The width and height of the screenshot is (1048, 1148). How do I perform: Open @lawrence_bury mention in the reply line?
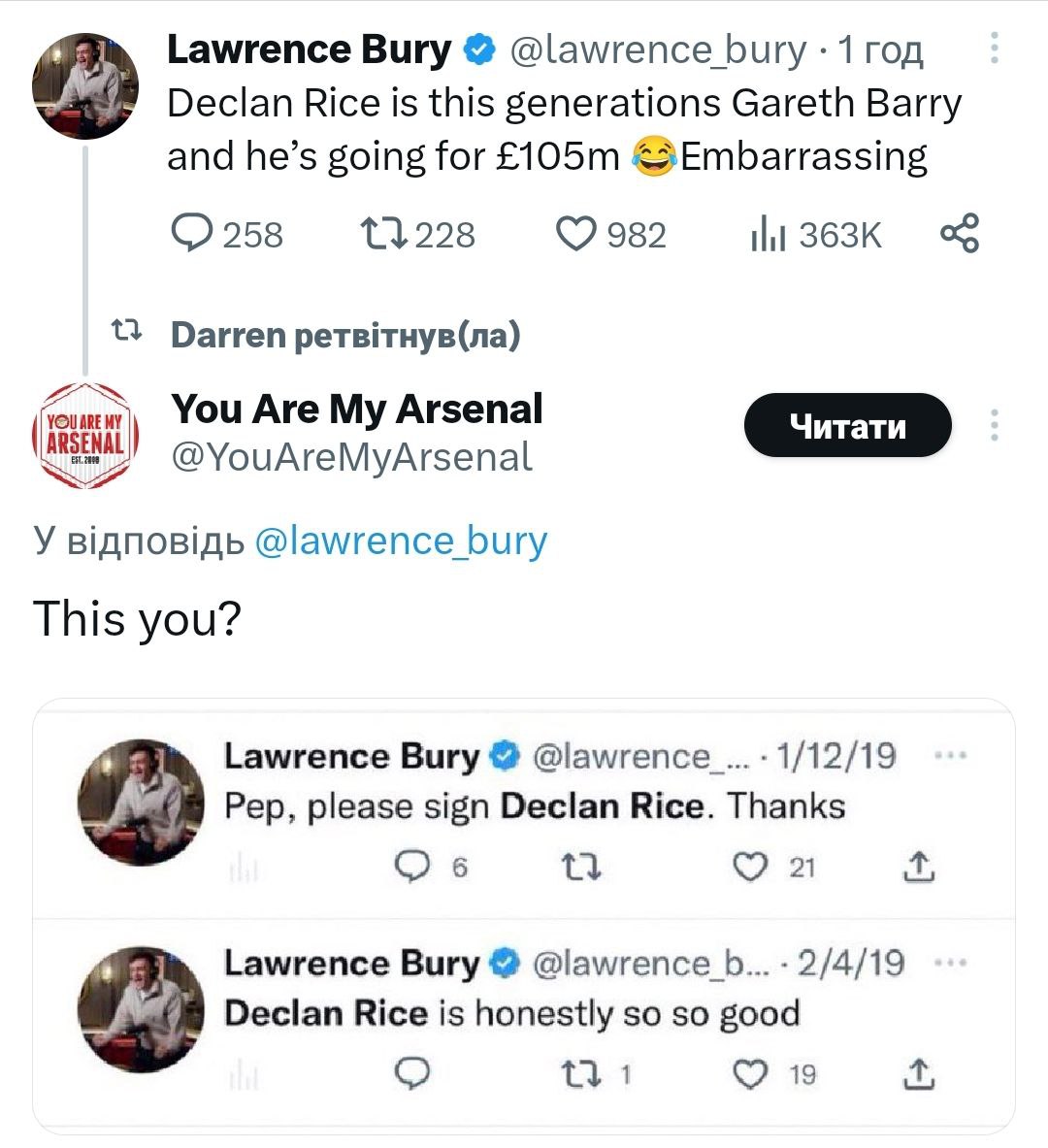(400, 541)
